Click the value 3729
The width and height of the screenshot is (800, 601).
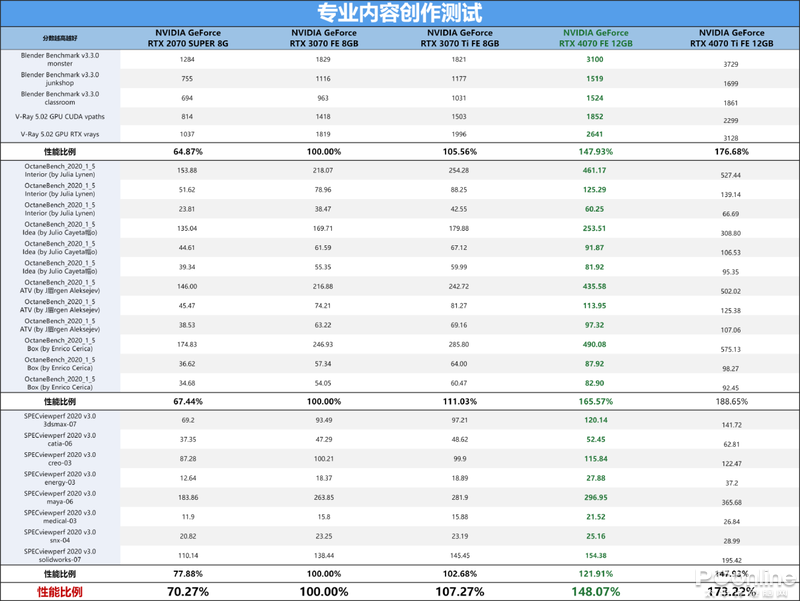tap(731, 64)
